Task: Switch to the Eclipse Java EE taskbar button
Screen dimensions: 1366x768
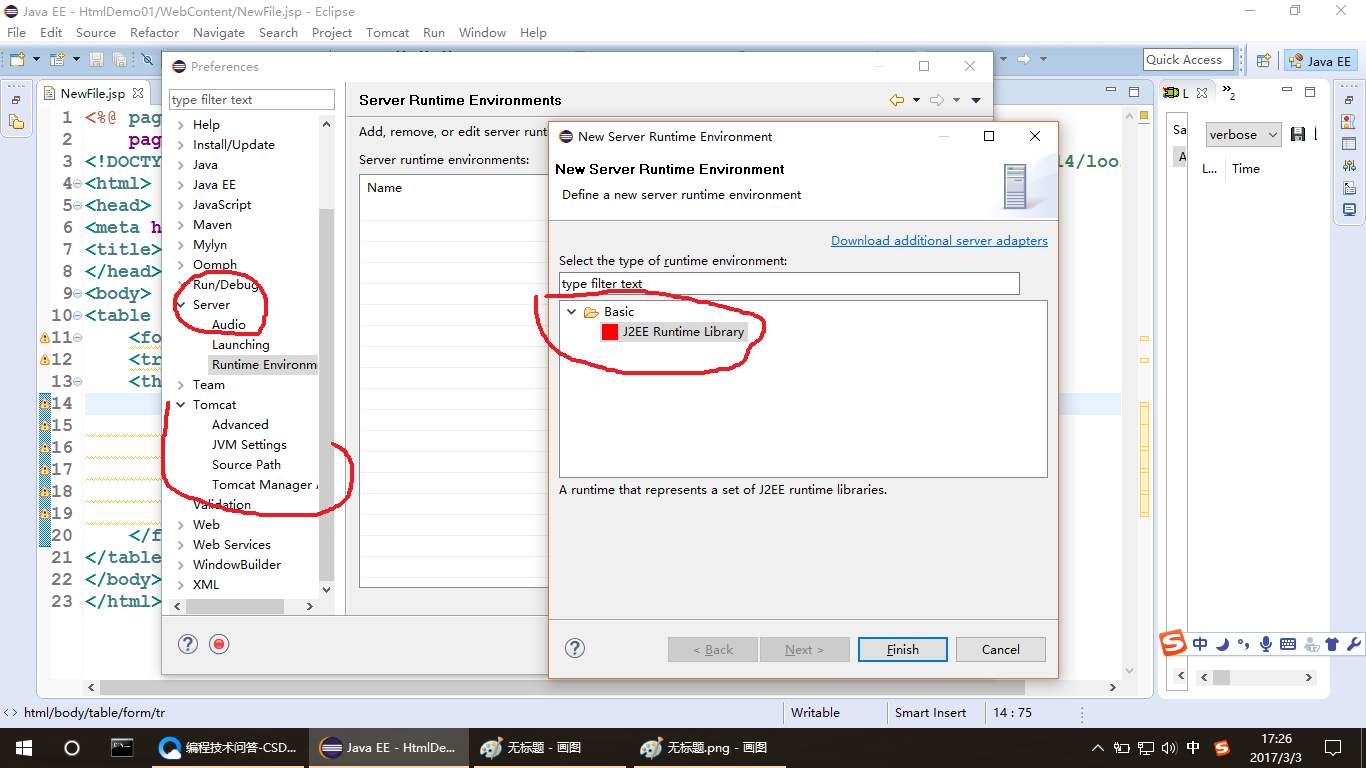Action: [x=387, y=747]
